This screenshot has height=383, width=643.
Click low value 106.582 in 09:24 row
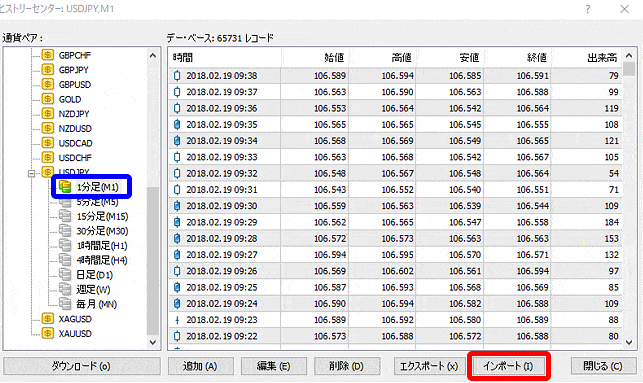tap(465, 304)
